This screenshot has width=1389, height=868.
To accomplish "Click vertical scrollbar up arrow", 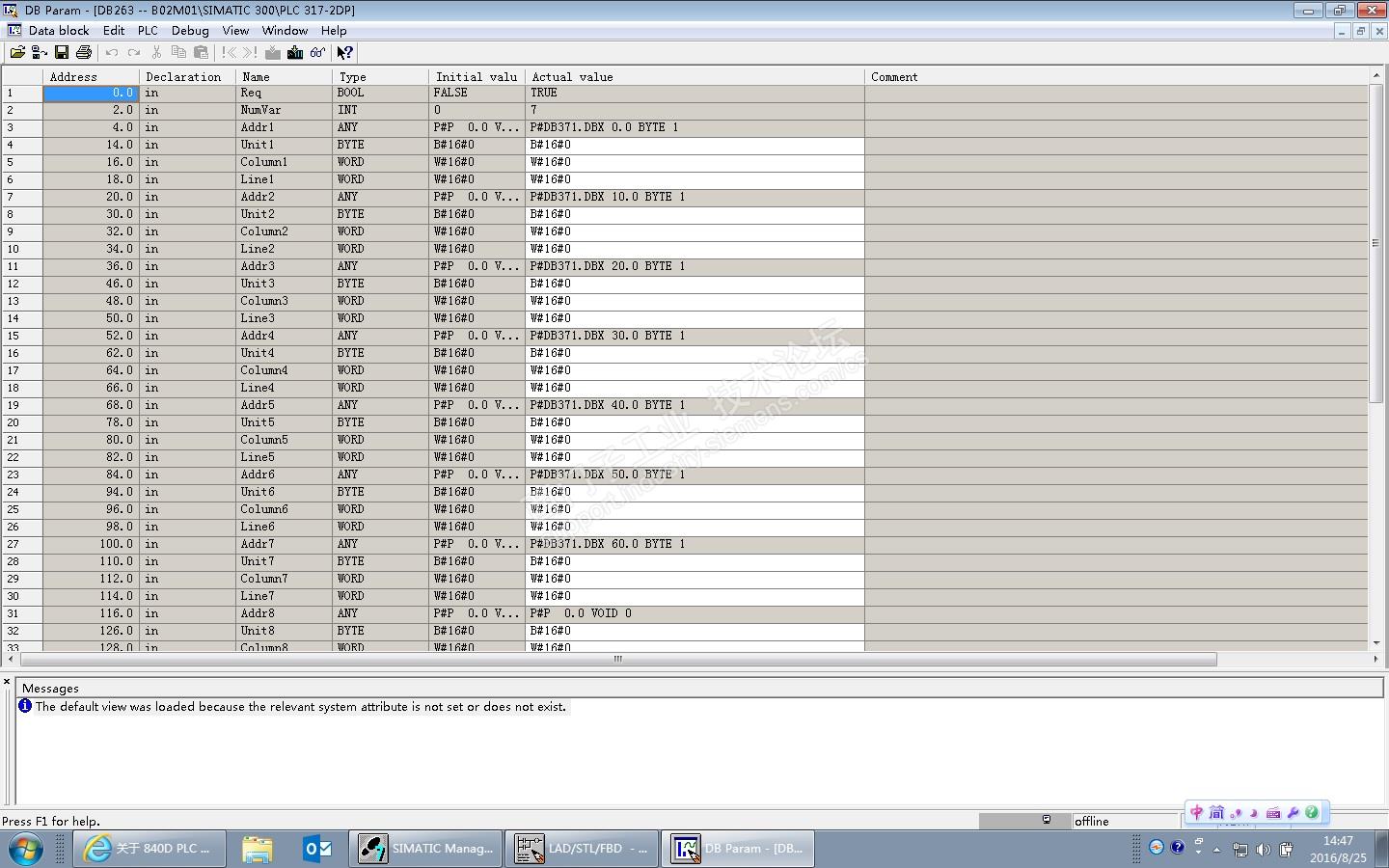I will tap(1376, 74).
